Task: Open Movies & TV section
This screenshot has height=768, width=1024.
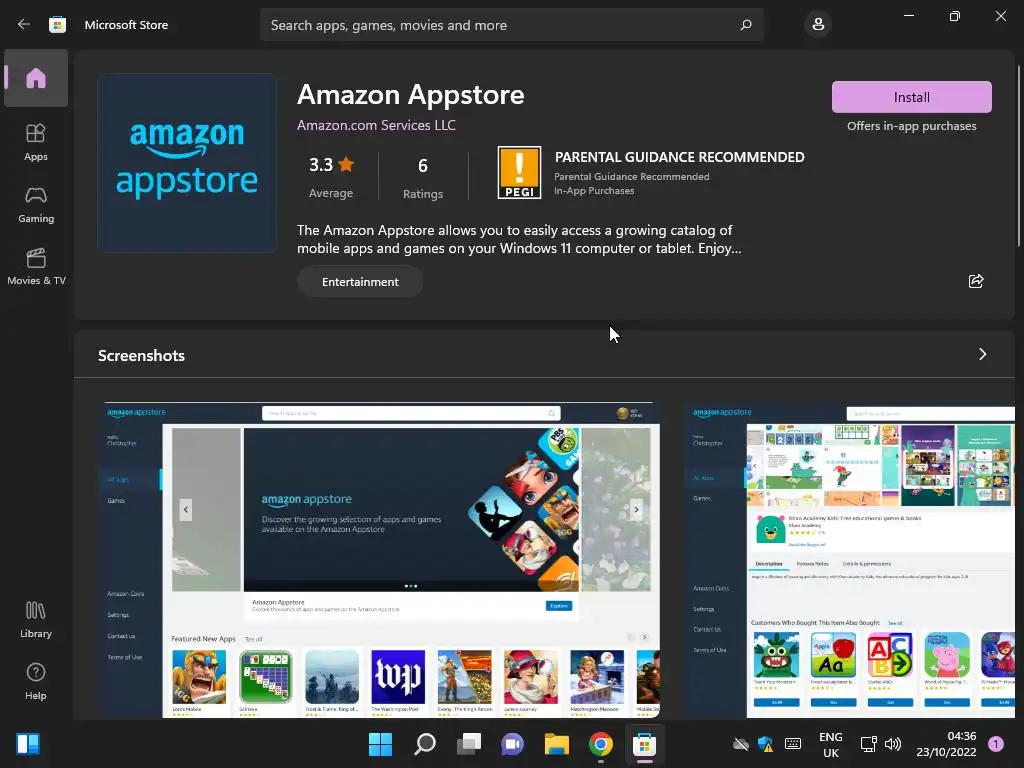Action: [x=36, y=266]
